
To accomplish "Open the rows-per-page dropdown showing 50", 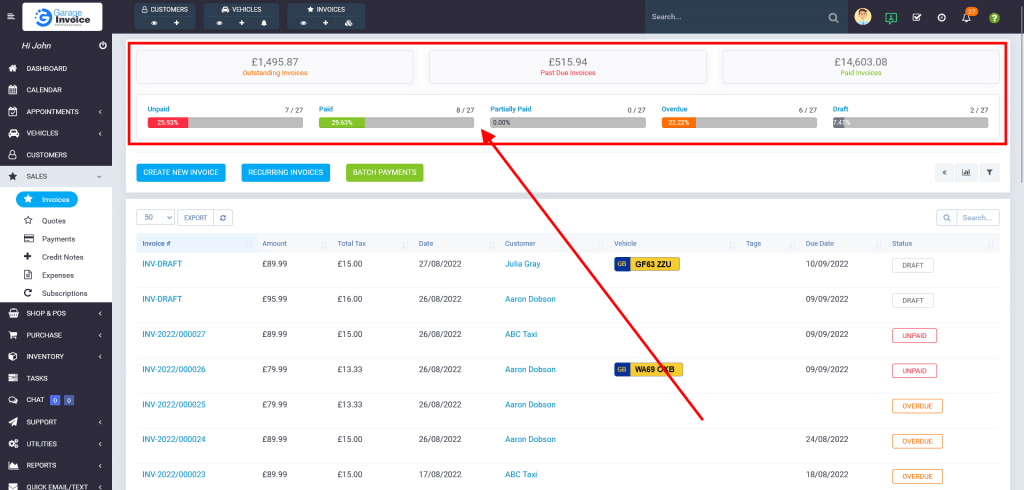I will [x=155, y=217].
